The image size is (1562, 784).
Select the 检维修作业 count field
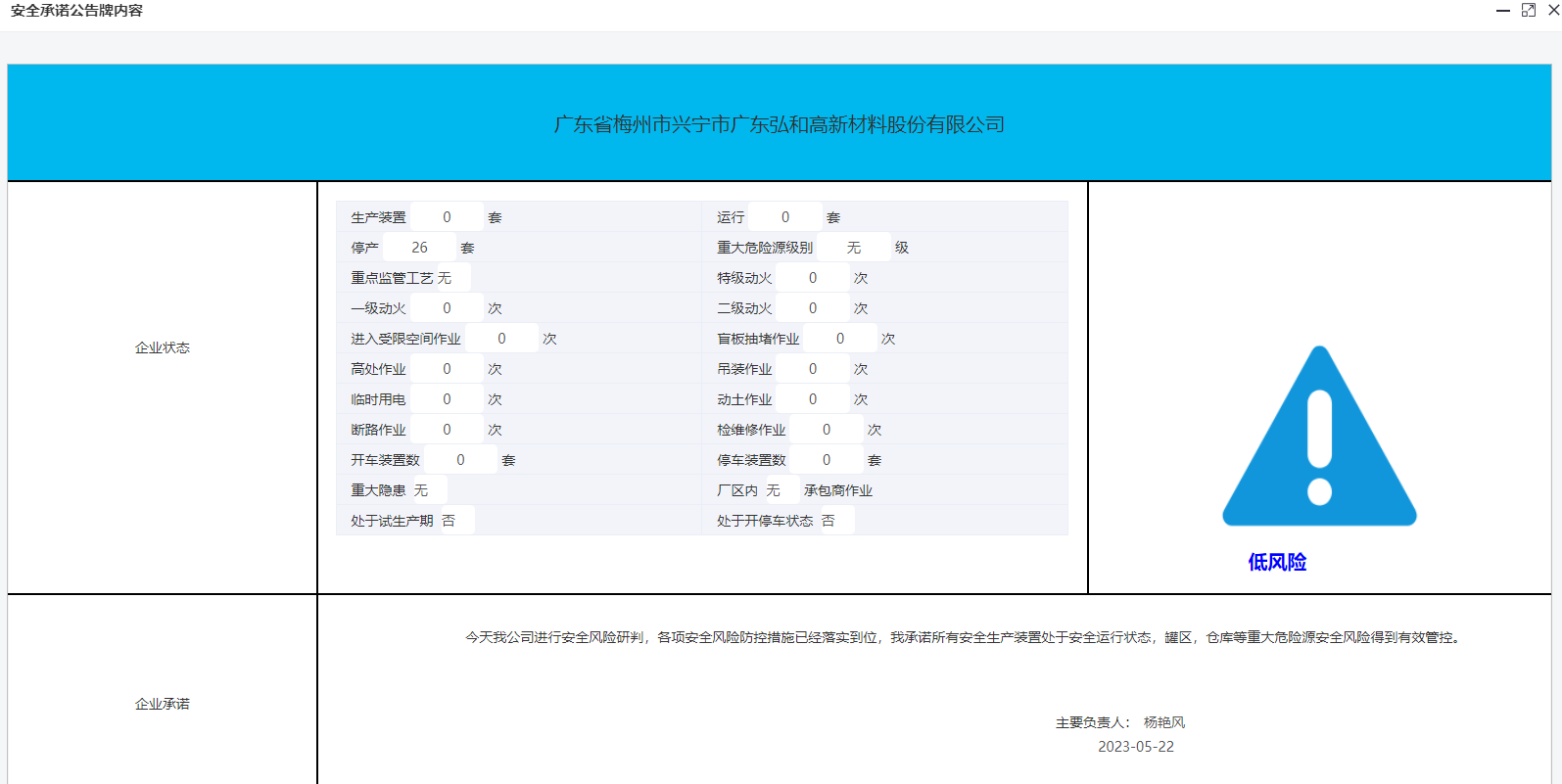[827, 430]
